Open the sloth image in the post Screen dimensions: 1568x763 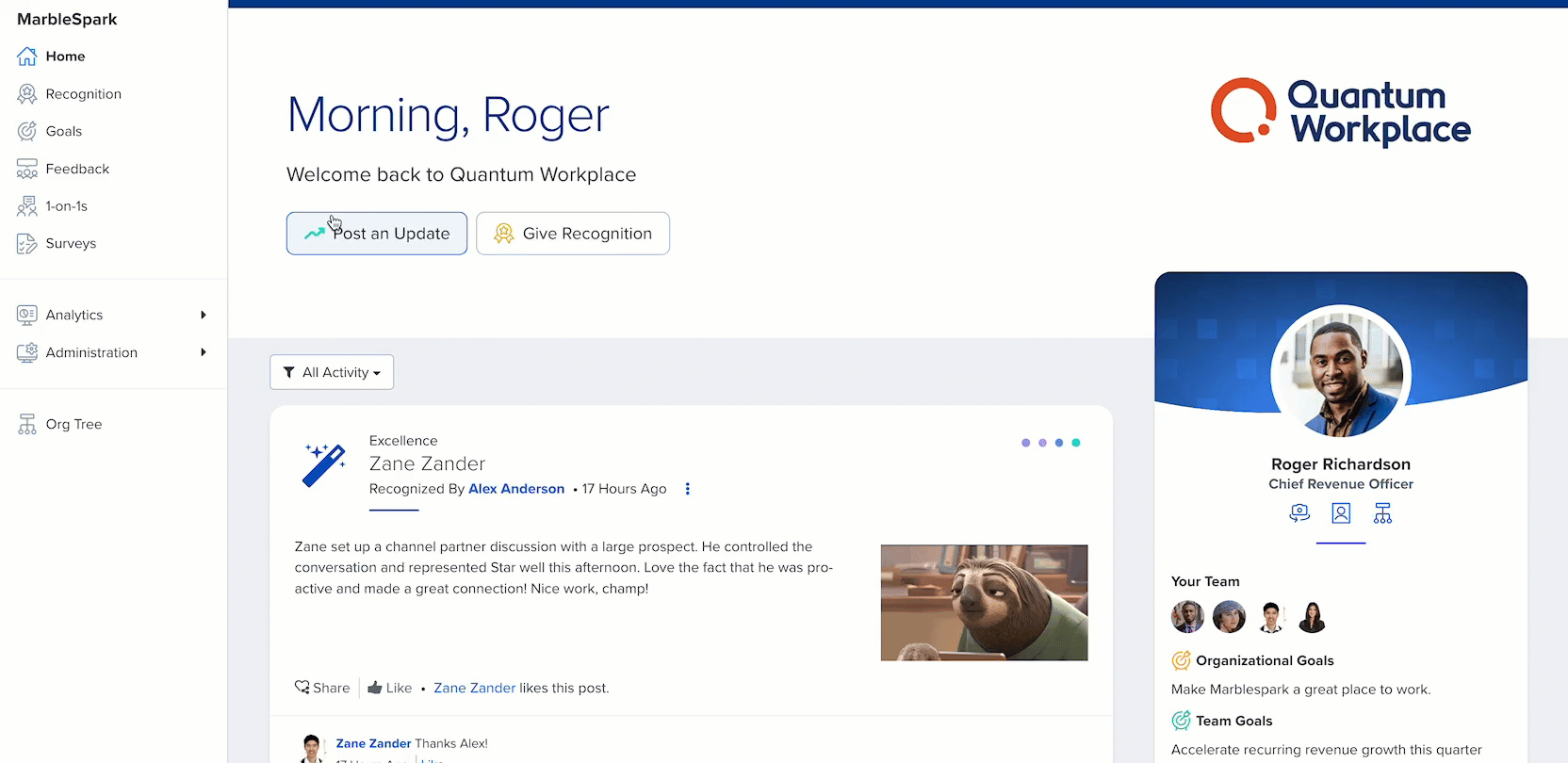click(x=984, y=603)
